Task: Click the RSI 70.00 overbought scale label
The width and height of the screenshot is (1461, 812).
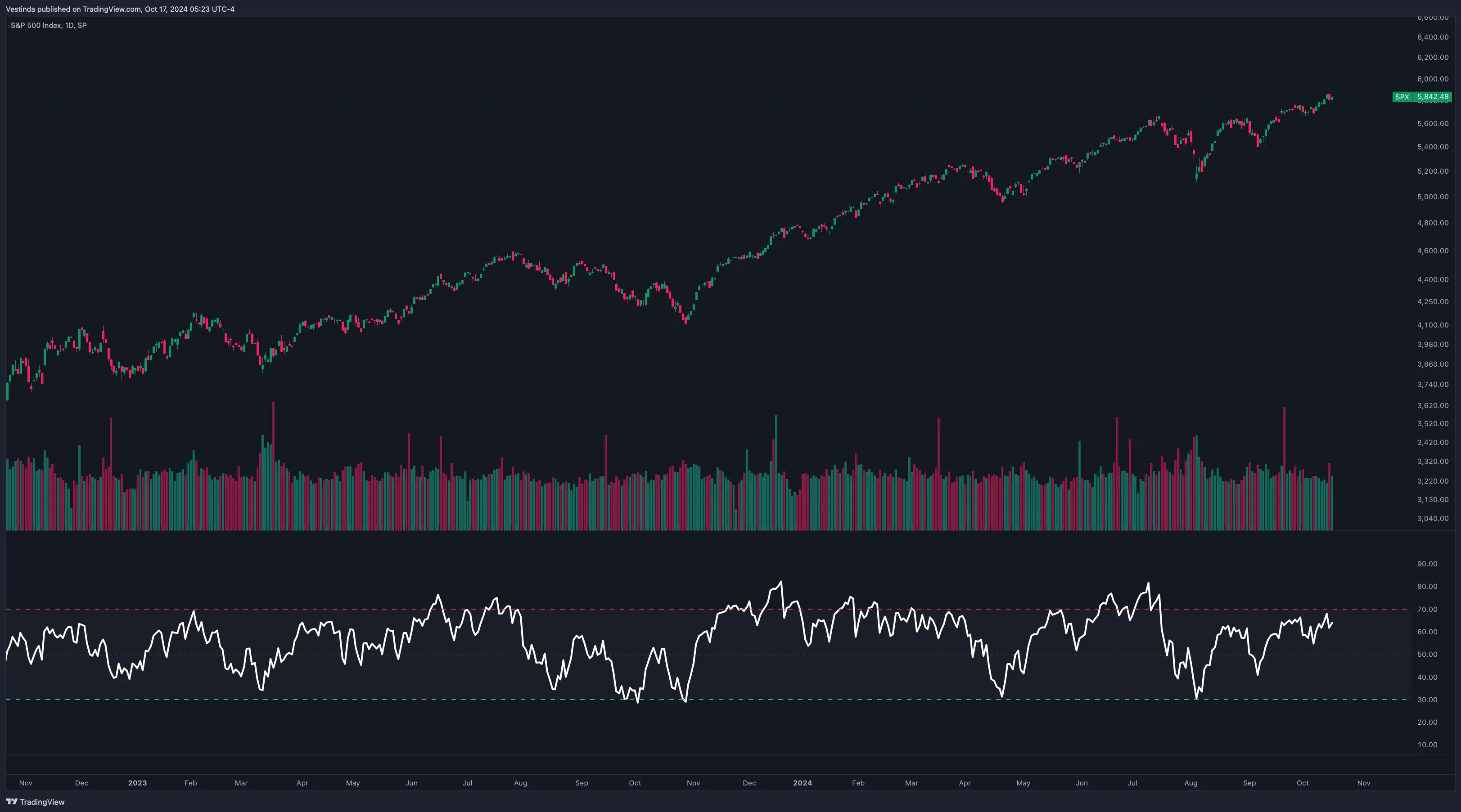Action: point(1428,610)
